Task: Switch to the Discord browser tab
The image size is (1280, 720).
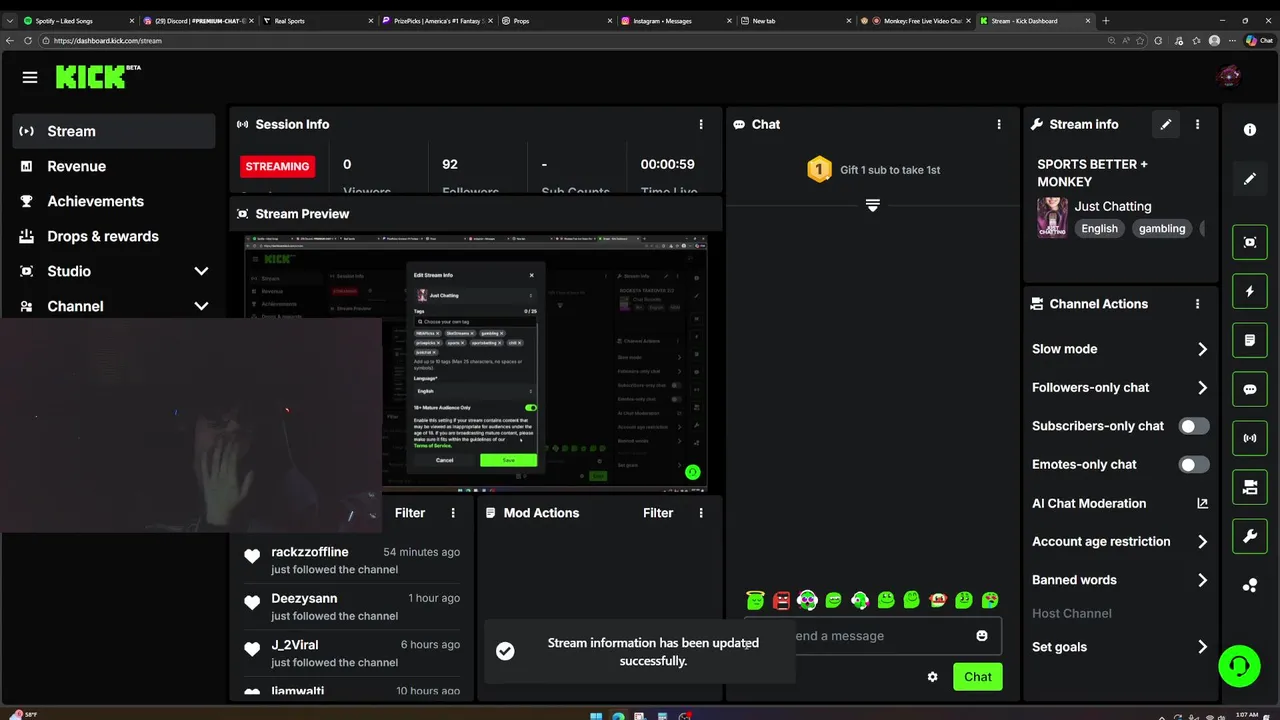Action: pos(198,20)
